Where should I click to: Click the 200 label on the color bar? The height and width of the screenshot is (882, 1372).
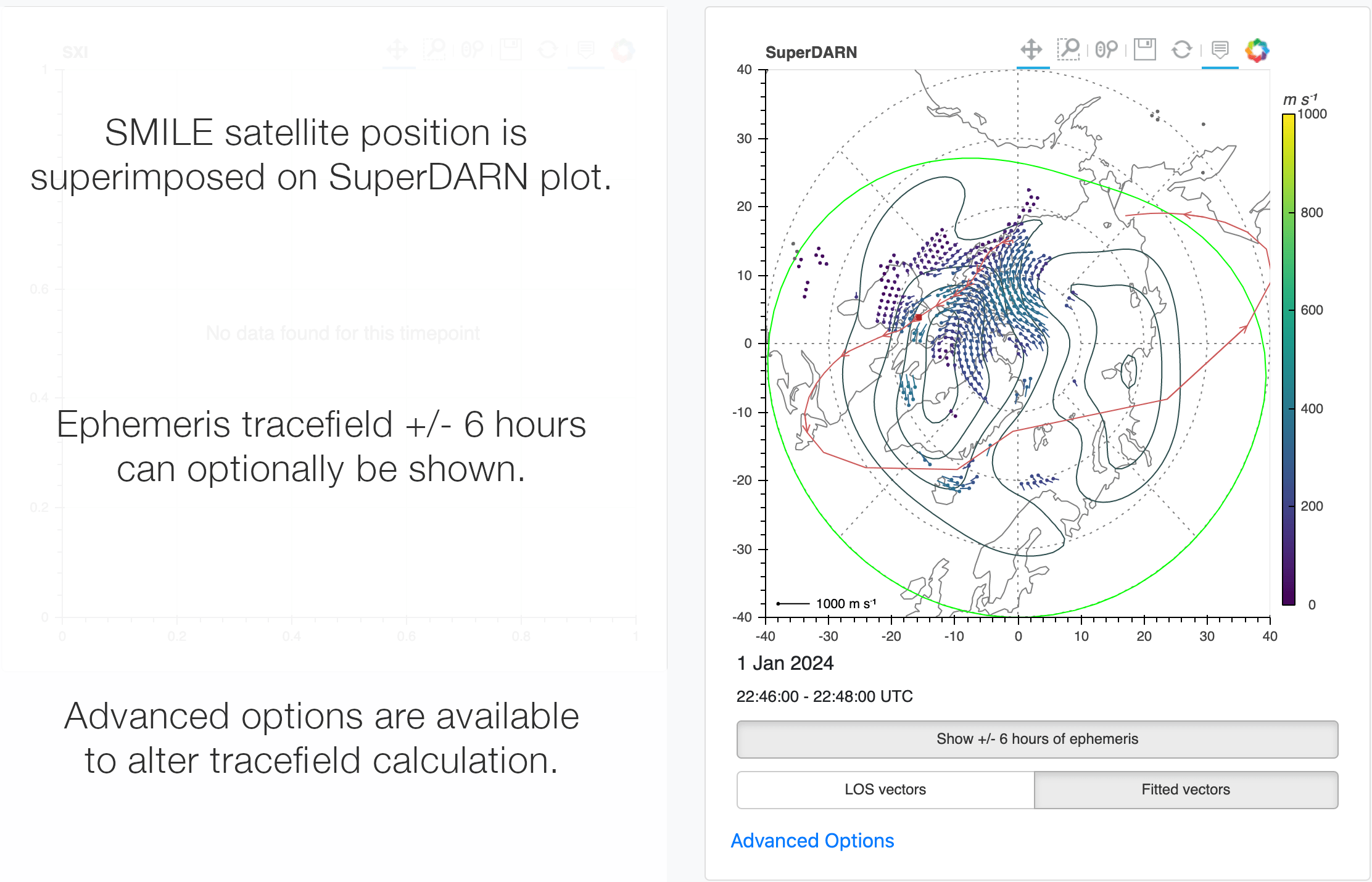pyautogui.click(x=1312, y=506)
